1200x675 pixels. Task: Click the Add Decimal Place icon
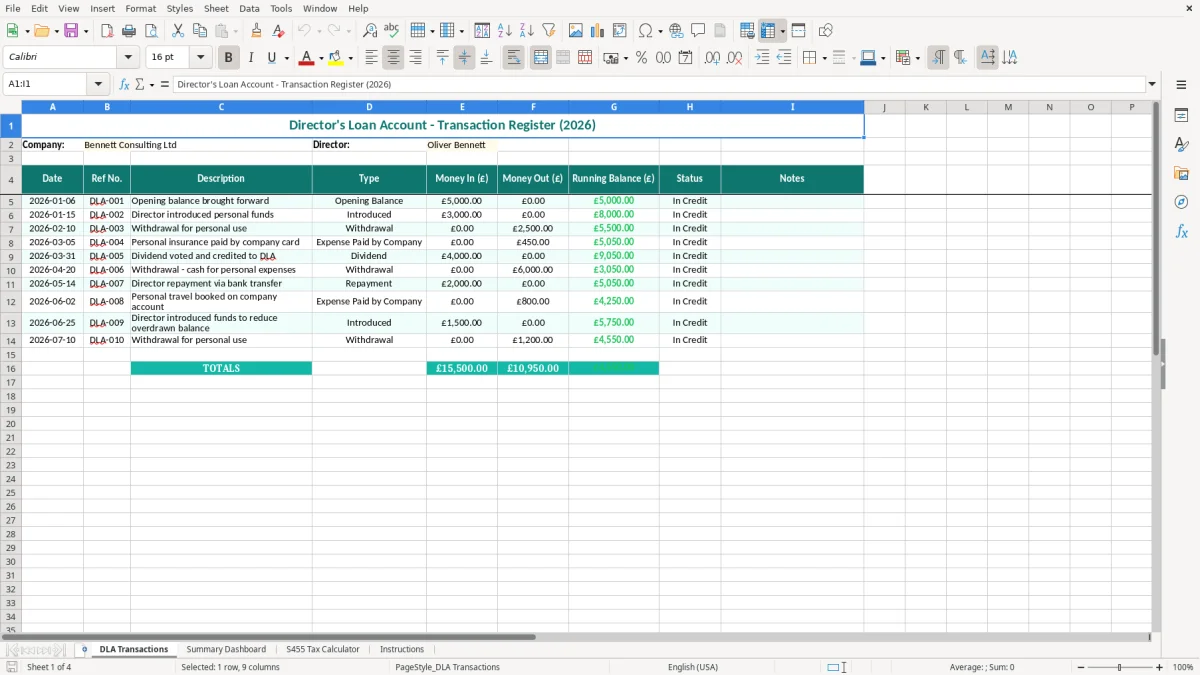tap(712, 58)
